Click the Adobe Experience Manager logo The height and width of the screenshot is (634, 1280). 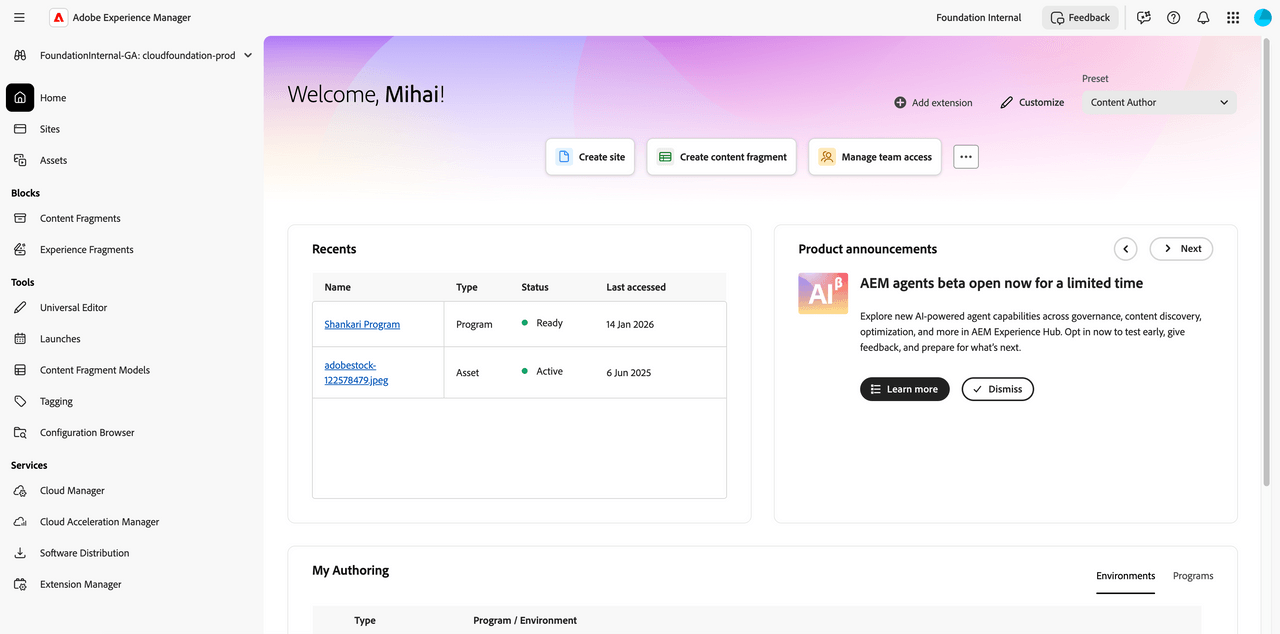pos(59,17)
